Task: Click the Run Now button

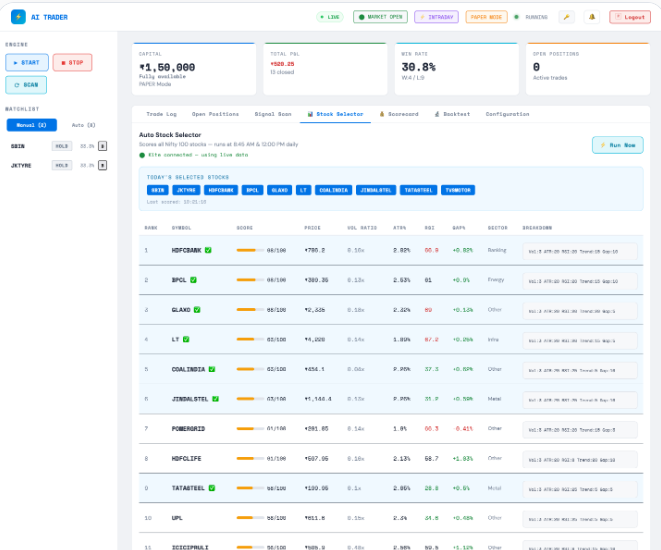Action: (618, 145)
